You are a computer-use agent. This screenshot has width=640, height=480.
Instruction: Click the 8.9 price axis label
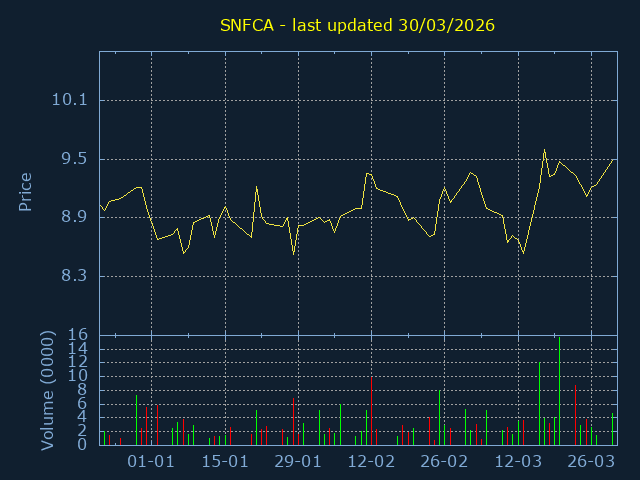(x=74, y=217)
